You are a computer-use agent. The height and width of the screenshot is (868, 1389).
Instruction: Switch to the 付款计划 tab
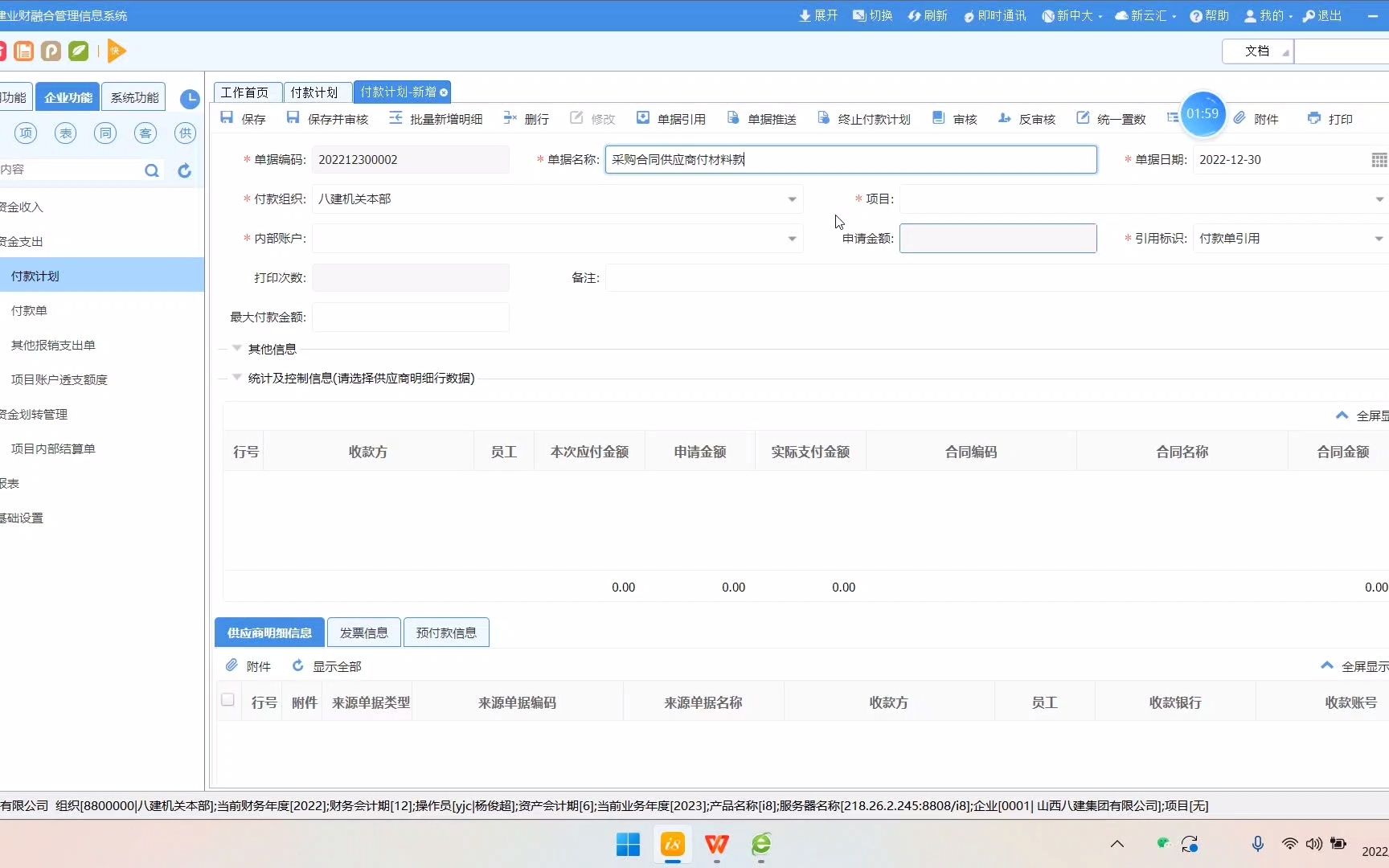pyautogui.click(x=317, y=92)
